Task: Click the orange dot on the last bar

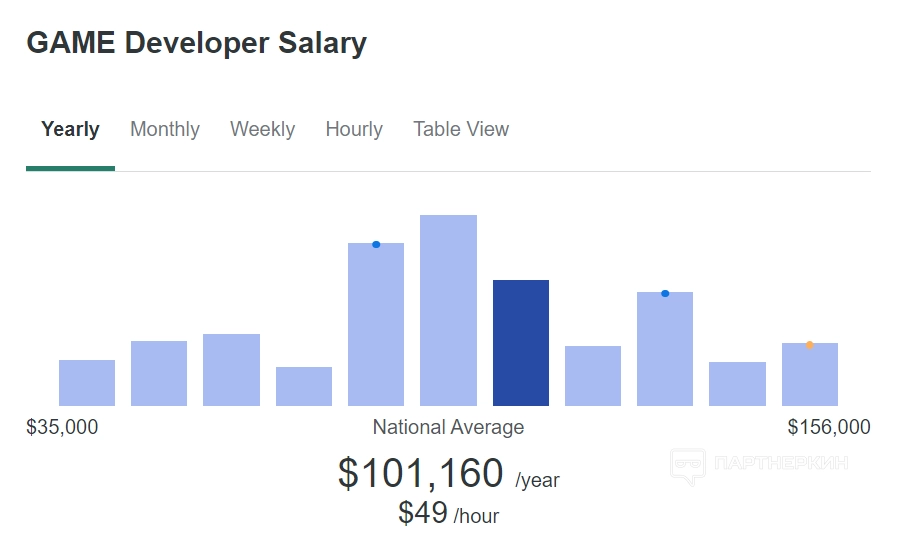Action: [809, 345]
